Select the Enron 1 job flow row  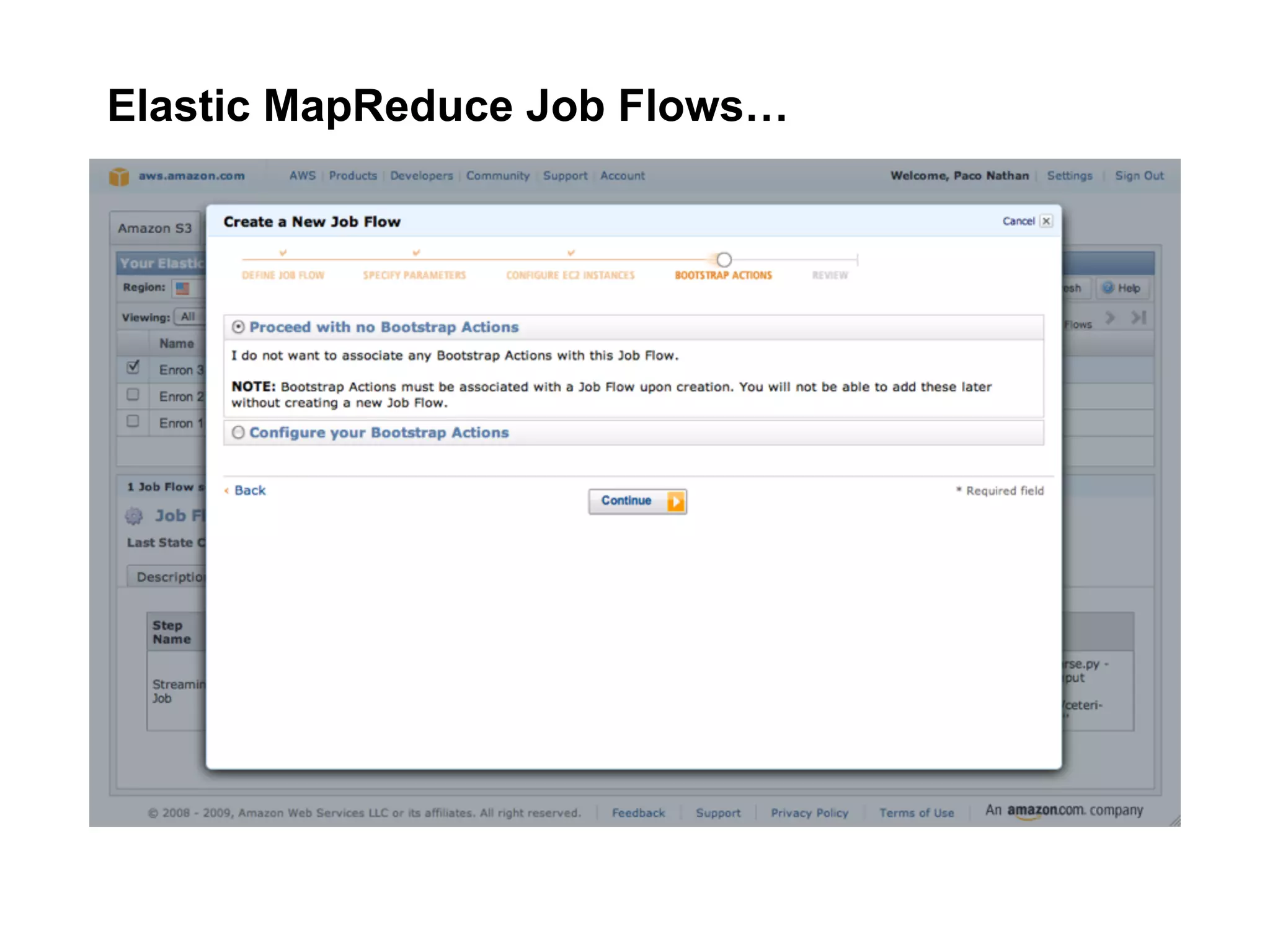pos(181,423)
